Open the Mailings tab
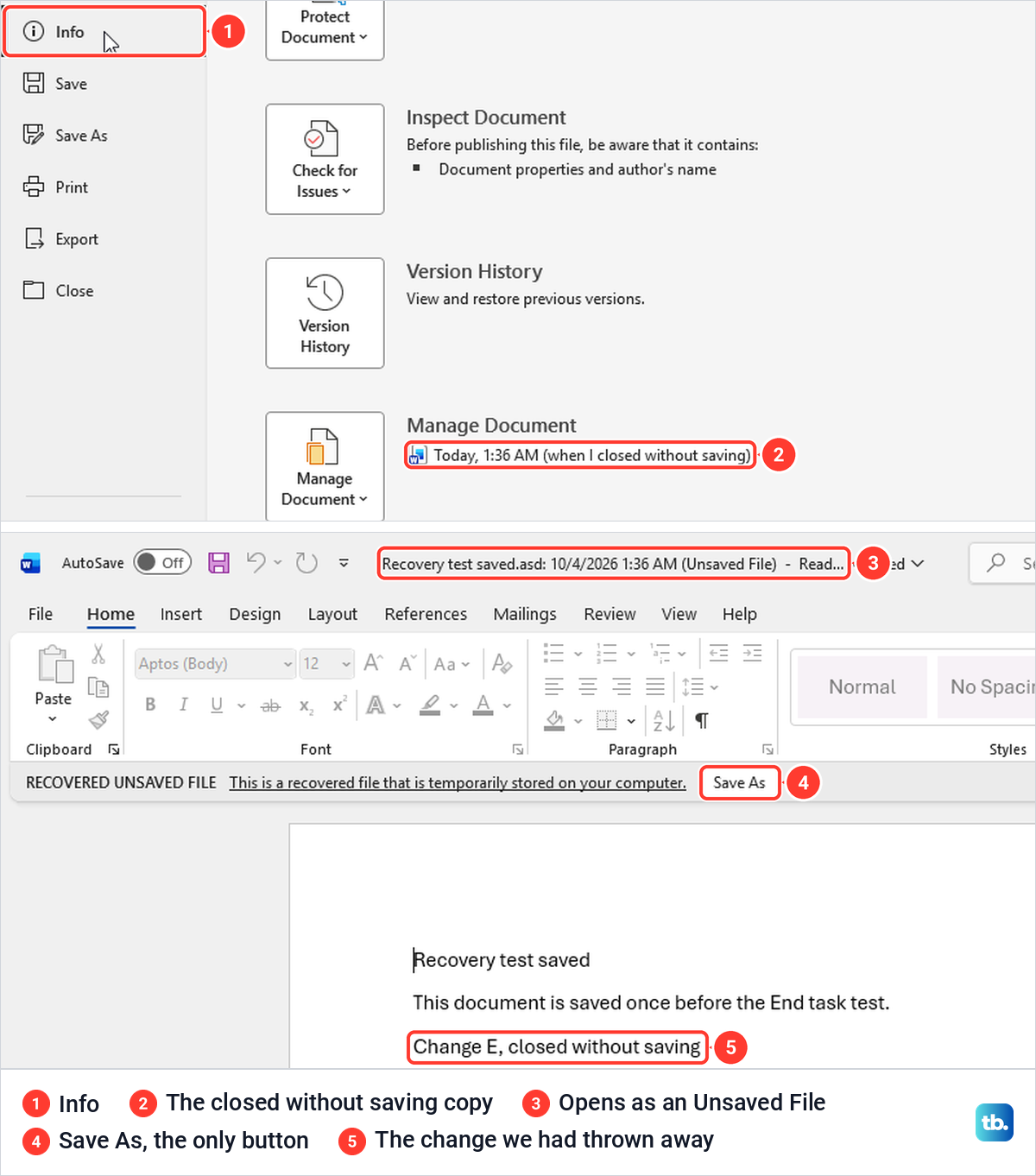 coord(525,614)
